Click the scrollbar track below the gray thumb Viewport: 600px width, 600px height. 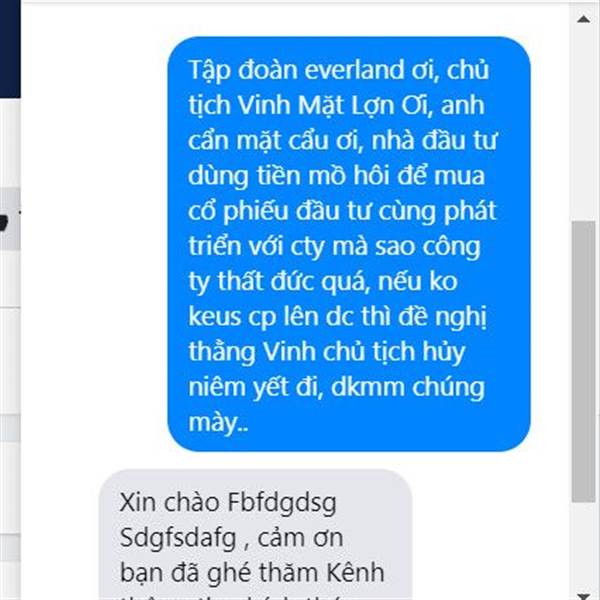point(584,545)
